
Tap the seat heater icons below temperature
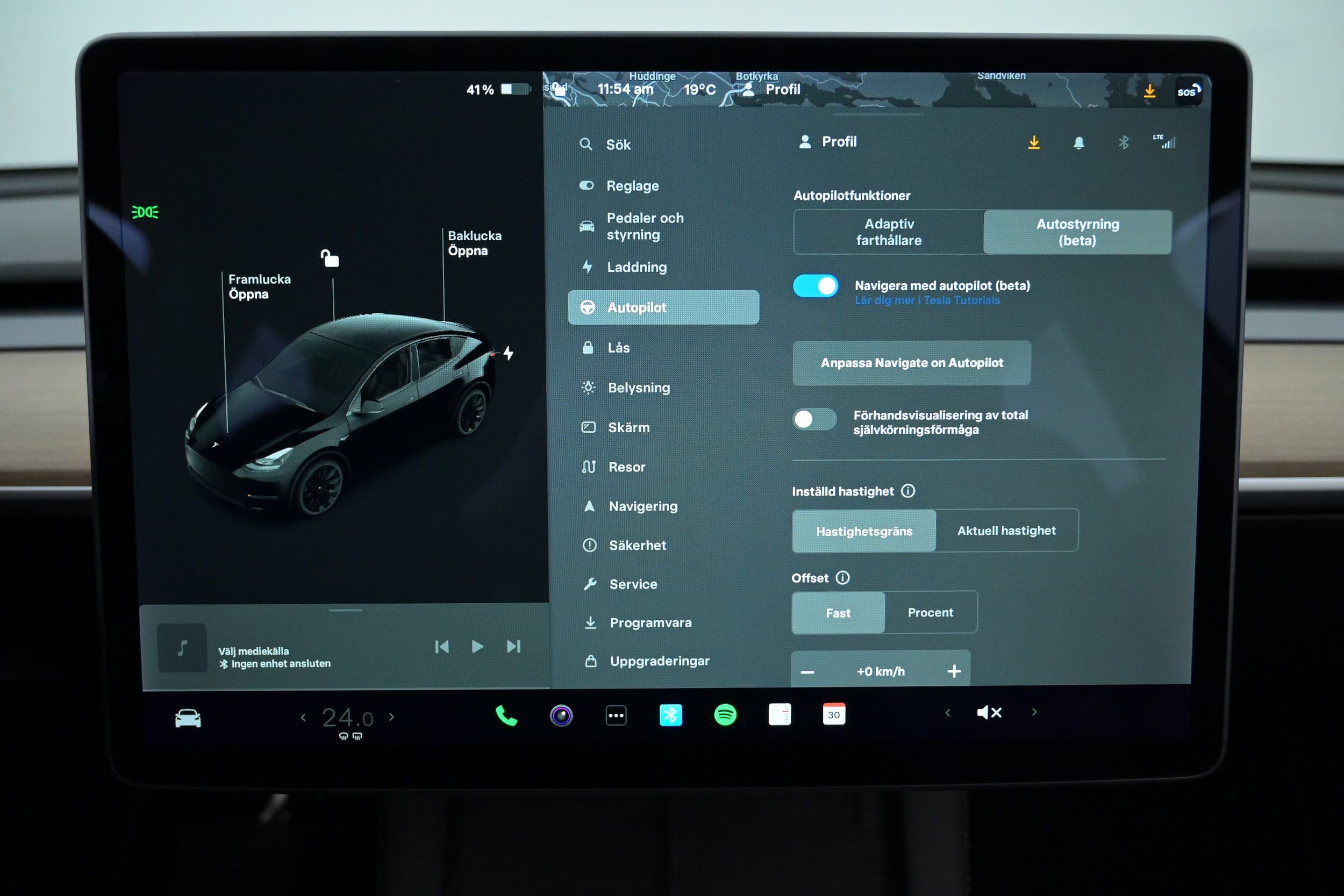(x=350, y=736)
